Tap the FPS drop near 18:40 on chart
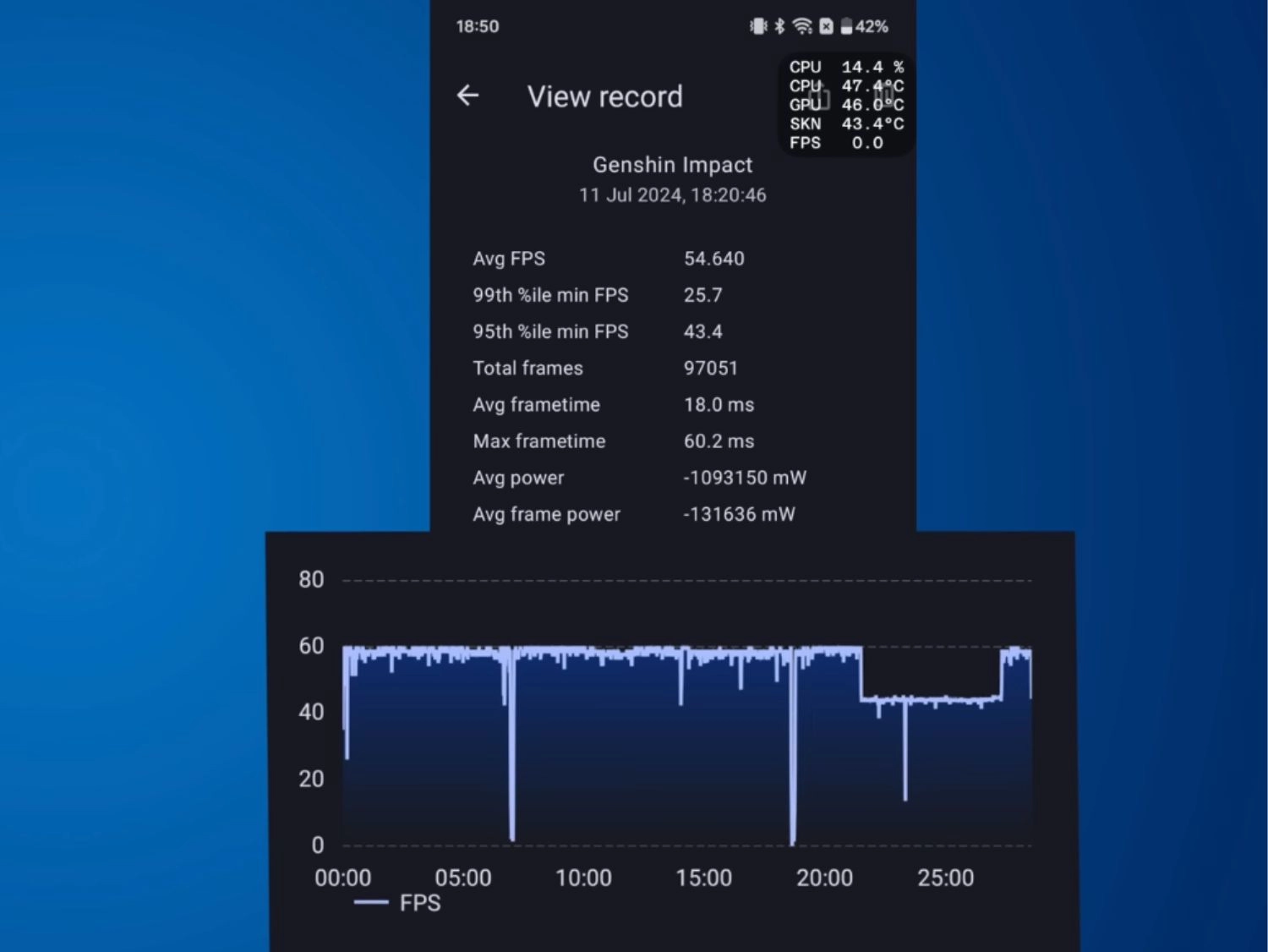1268x952 pixels. coord(793,746)
